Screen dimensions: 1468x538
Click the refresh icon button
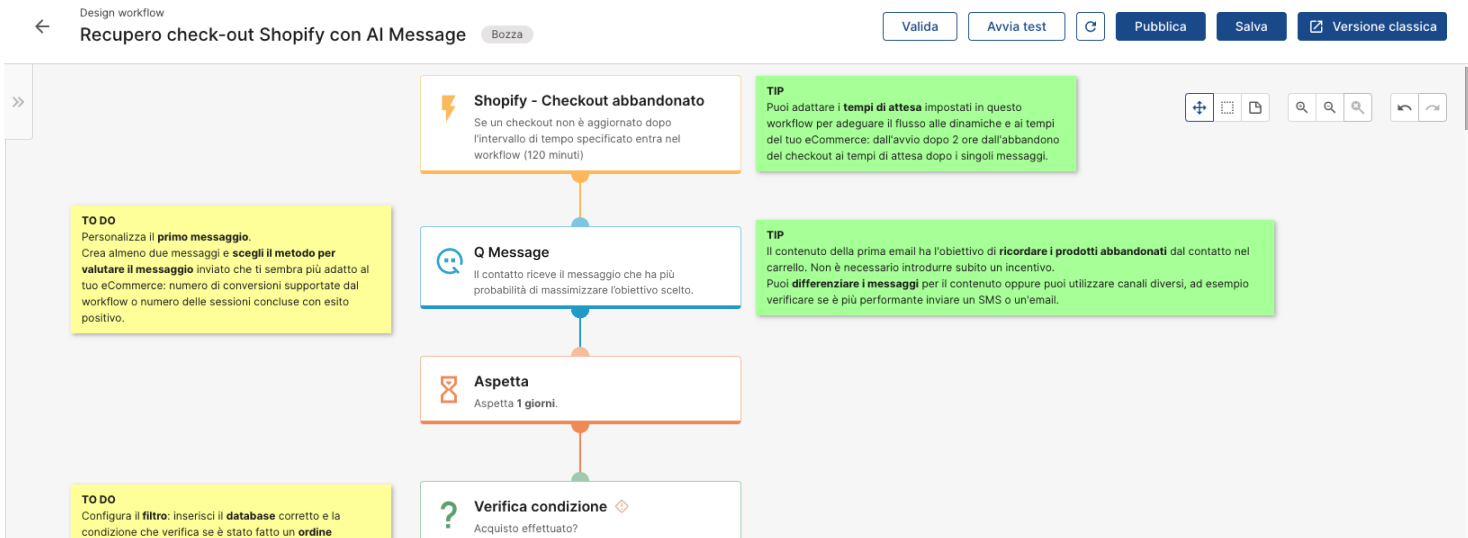[1090, 27]
